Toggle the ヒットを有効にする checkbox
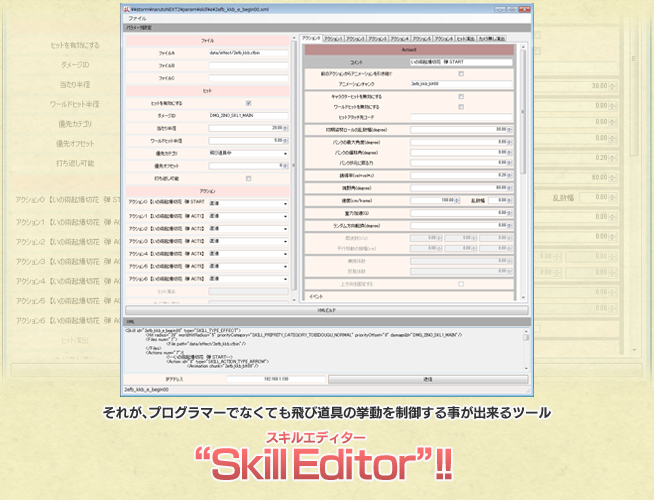The image size is (654, 500). pyautogui.click(x=249, y=103)
